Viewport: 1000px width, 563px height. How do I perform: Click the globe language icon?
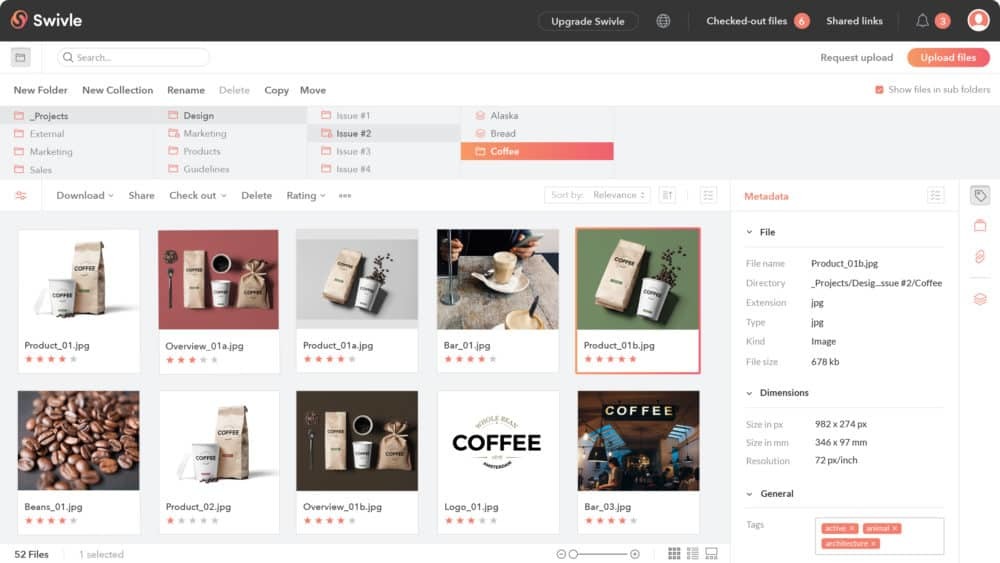pos(663,21)
